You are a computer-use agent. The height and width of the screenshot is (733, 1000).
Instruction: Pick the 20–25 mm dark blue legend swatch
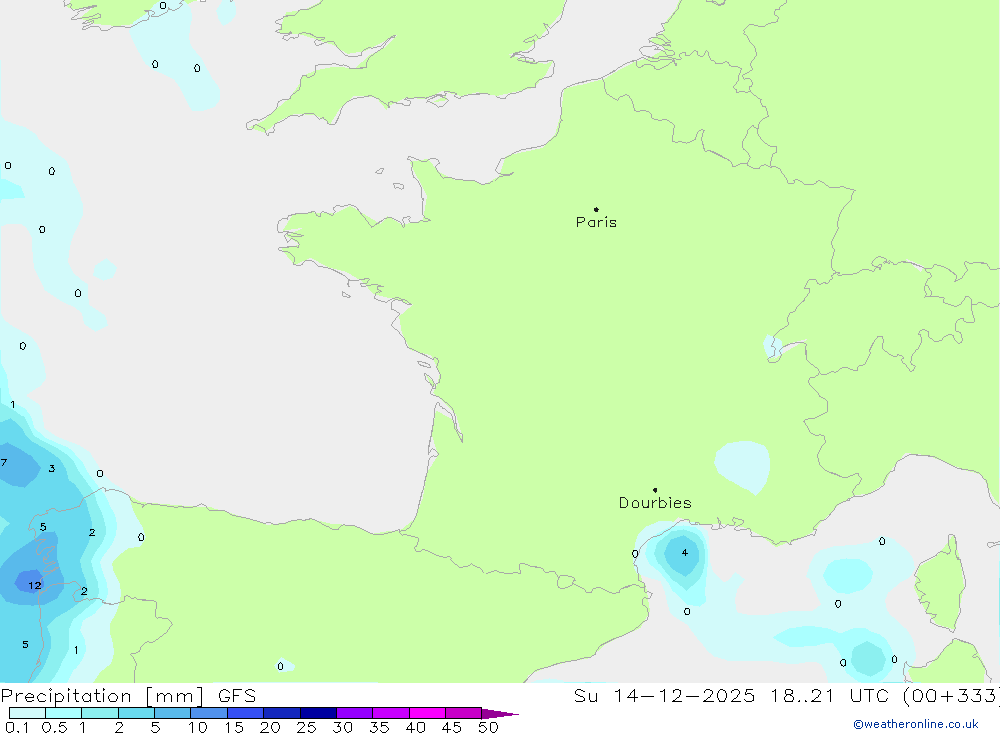(x=282, y=713)
